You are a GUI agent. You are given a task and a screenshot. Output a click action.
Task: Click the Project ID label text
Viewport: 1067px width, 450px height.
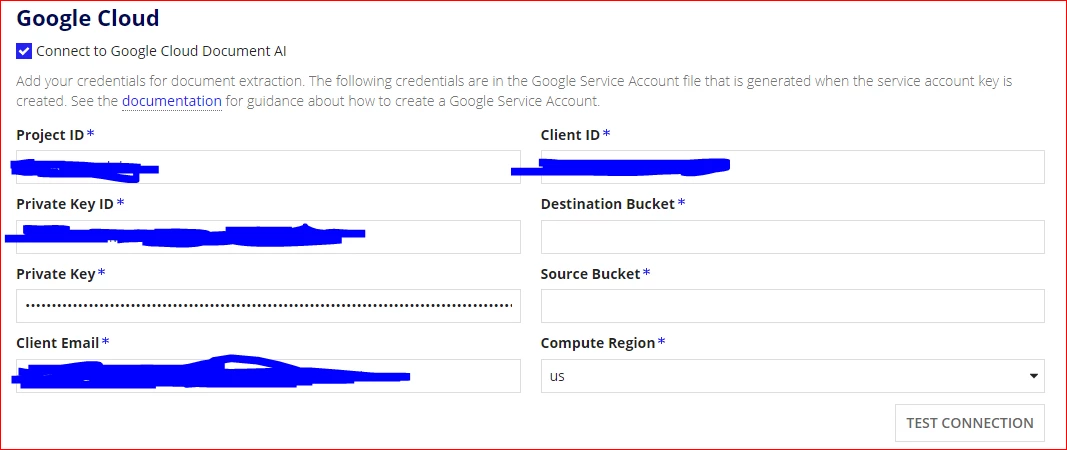[x=50, y=135]
